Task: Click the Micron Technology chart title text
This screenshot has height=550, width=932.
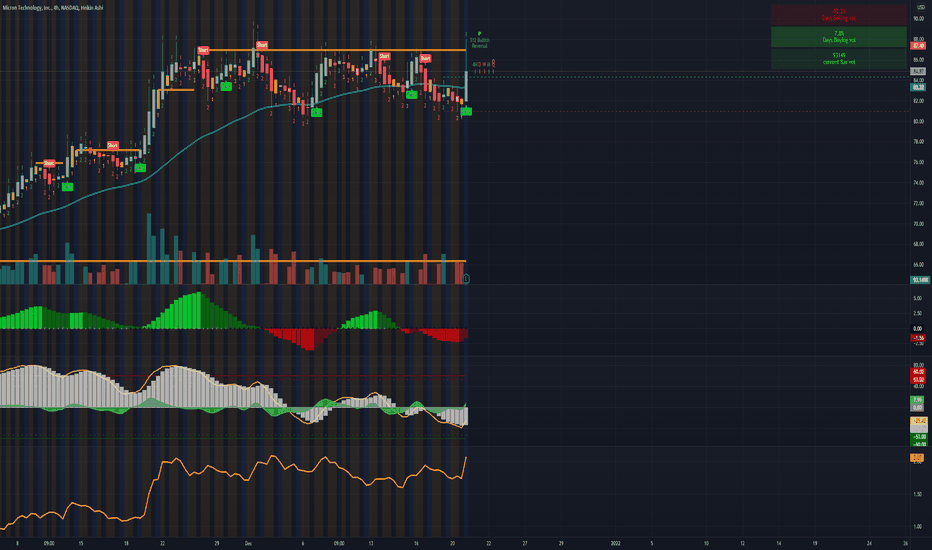Action: coord(53,8)
